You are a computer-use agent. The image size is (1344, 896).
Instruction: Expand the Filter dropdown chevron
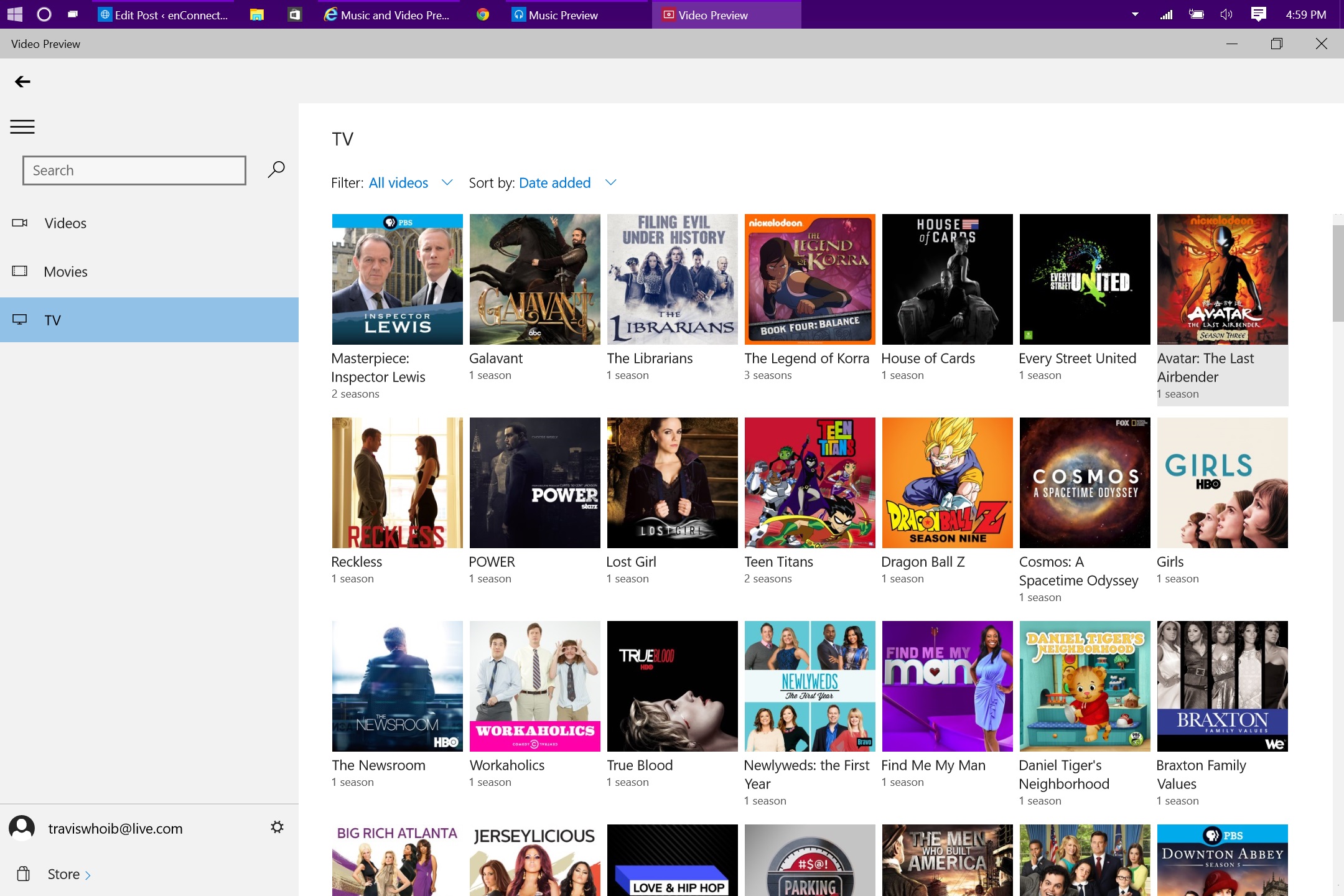click(x=447, y=182)
